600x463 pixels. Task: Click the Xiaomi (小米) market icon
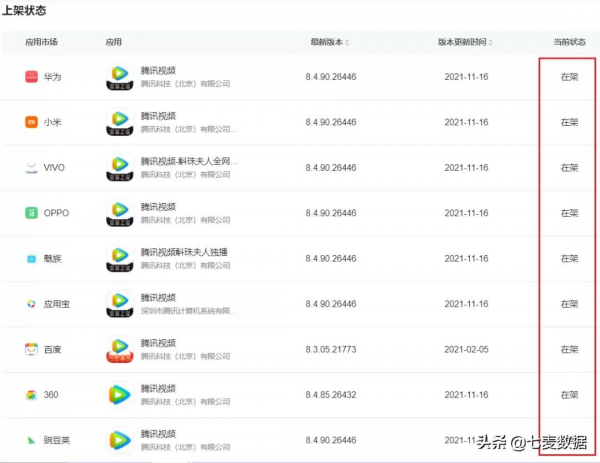tap(31, 122)
